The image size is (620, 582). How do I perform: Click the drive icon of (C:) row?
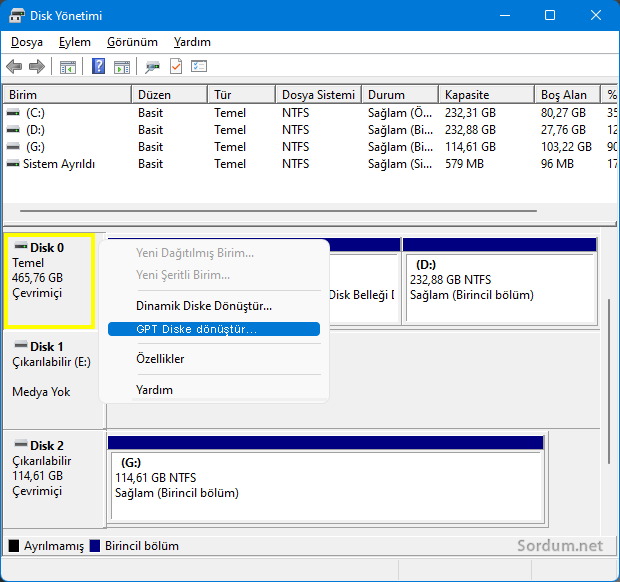click(13, 113)
